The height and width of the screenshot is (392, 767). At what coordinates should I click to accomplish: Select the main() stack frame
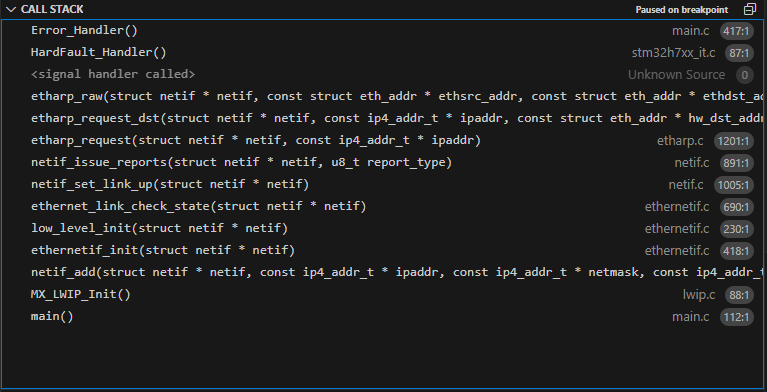(x=384, y=317)
